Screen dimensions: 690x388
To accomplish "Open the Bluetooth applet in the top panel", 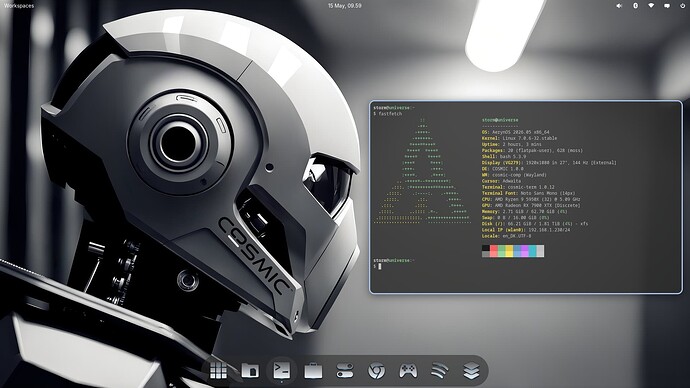I will 635,6.
